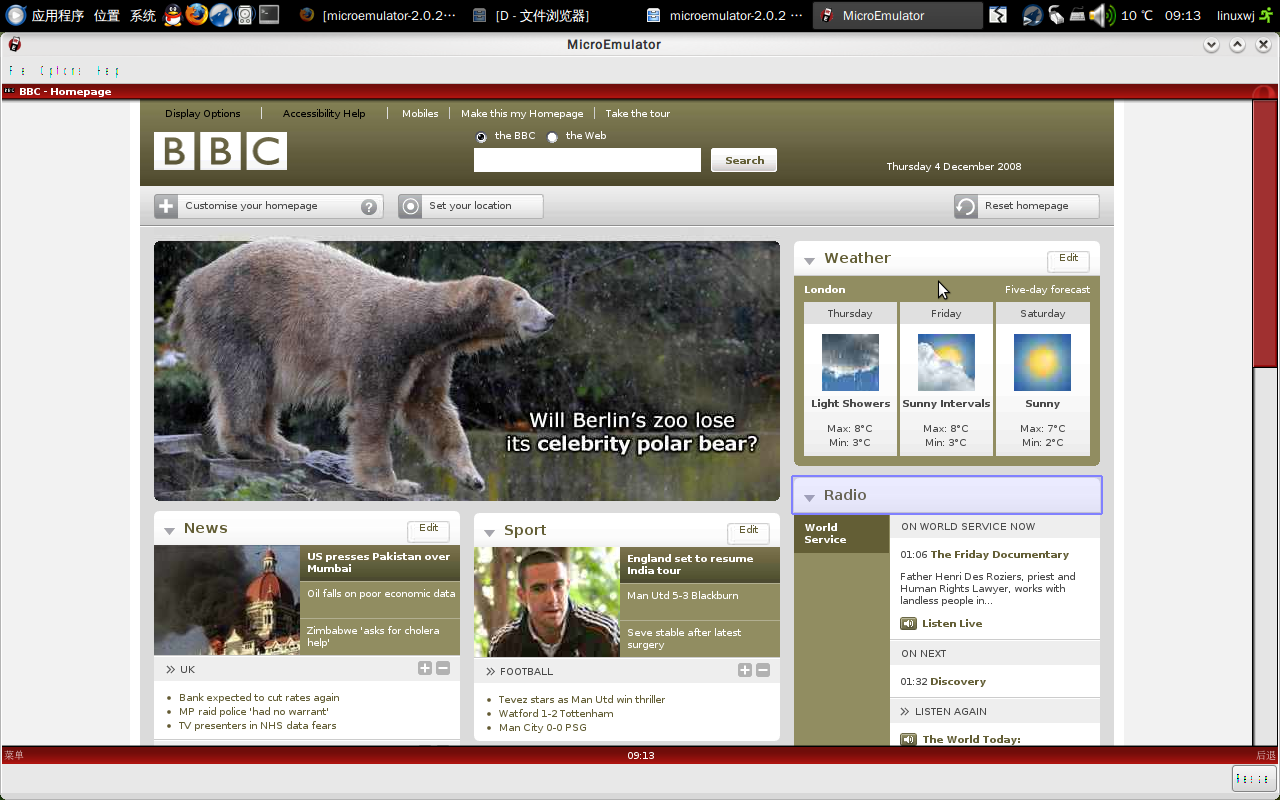Click Edit in the News panel
This screenshot has width=1280, height=800.
(x=428, y=529)
